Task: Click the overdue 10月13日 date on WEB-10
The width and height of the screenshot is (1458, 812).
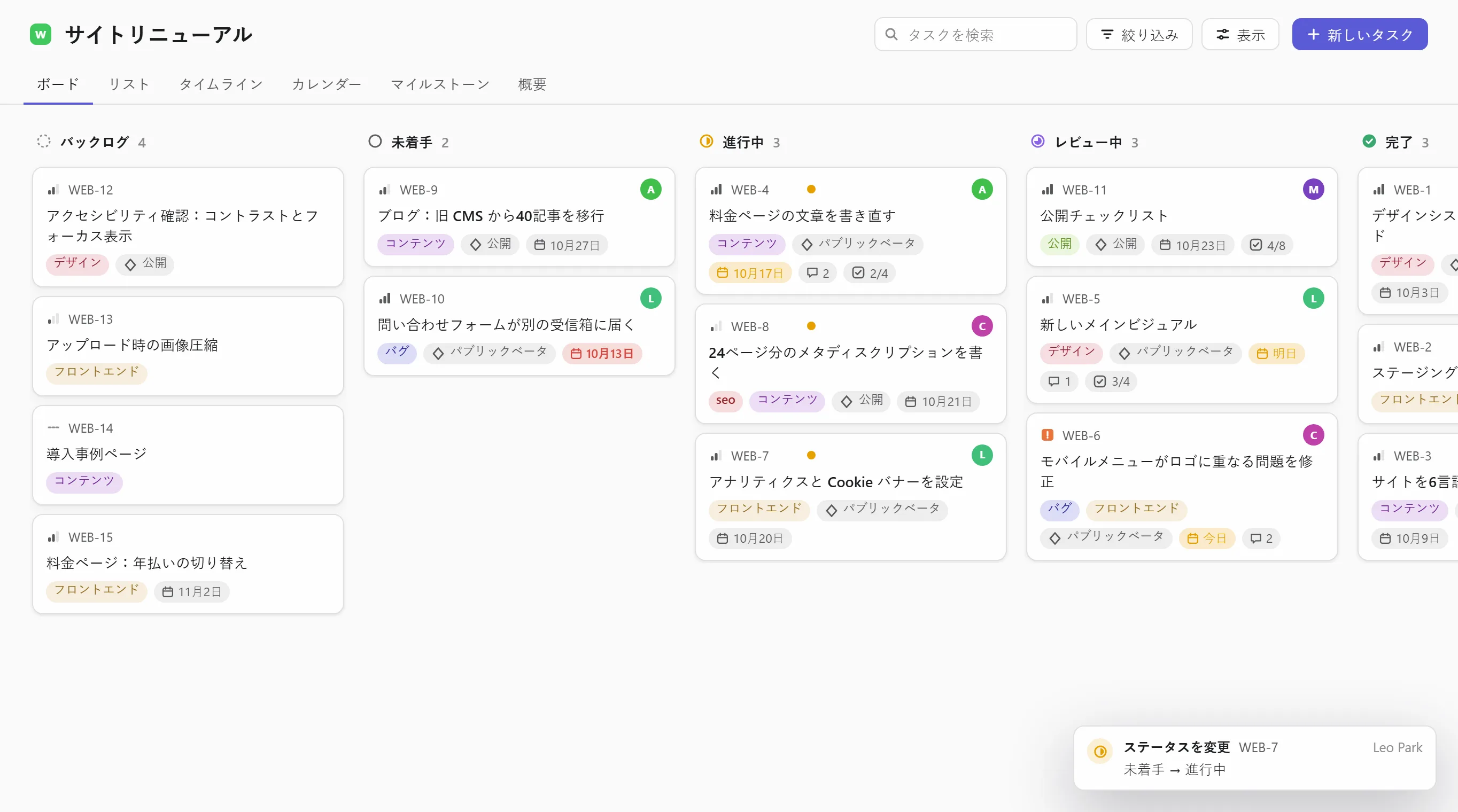Action: (x=602, y=354)
